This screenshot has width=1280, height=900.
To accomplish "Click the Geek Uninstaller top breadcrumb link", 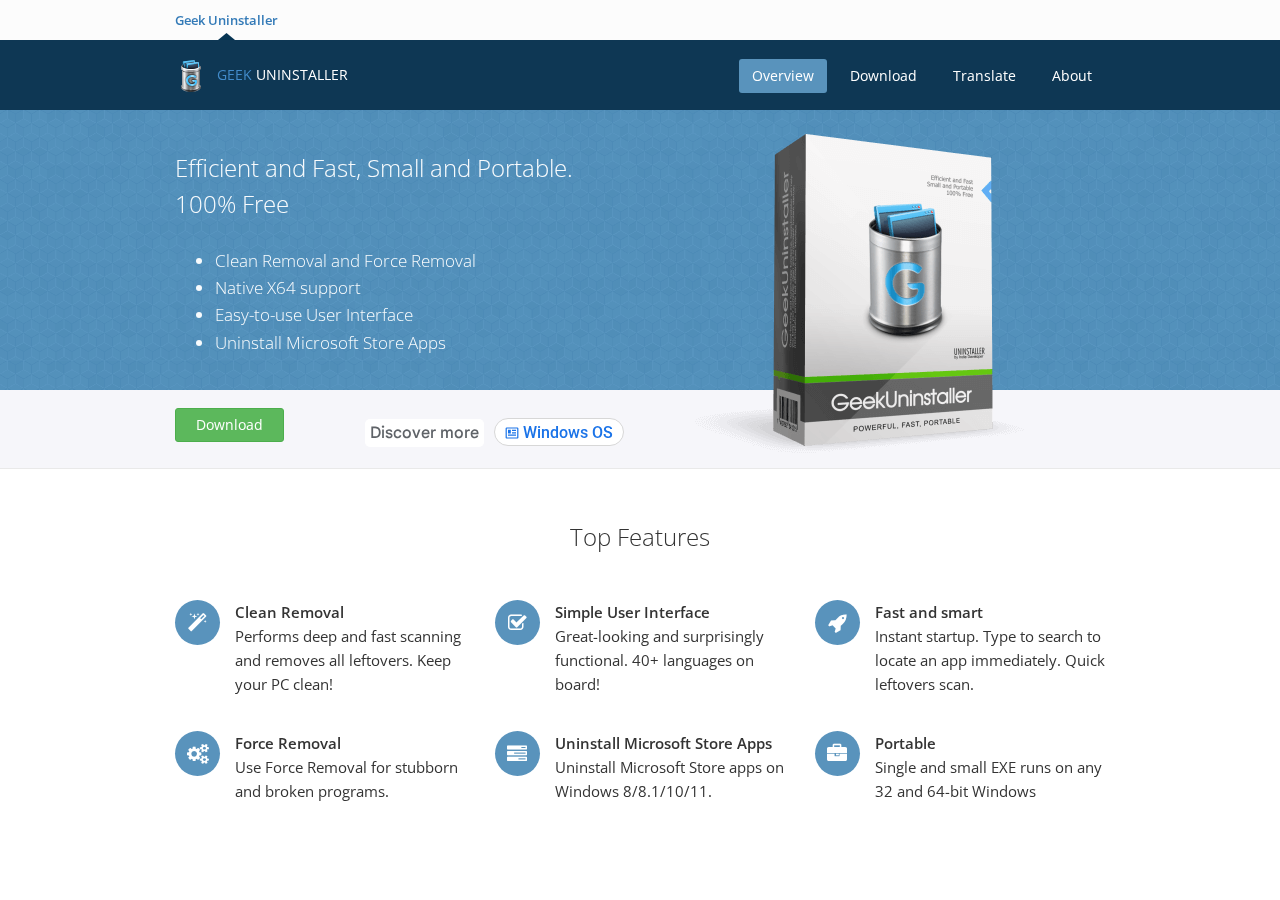I will pyautogui.click(x=226, y=20).
